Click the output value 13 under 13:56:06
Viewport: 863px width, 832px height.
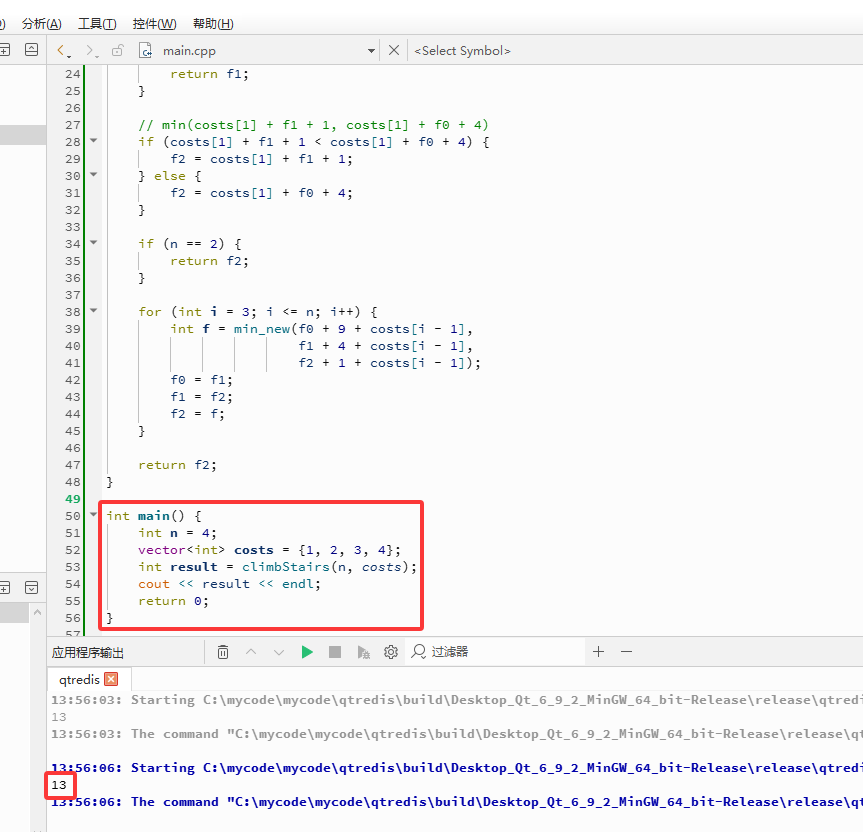point(59,785)
